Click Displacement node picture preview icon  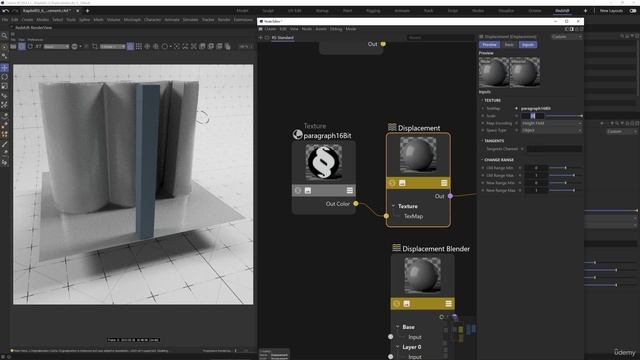tap(402, 183)
